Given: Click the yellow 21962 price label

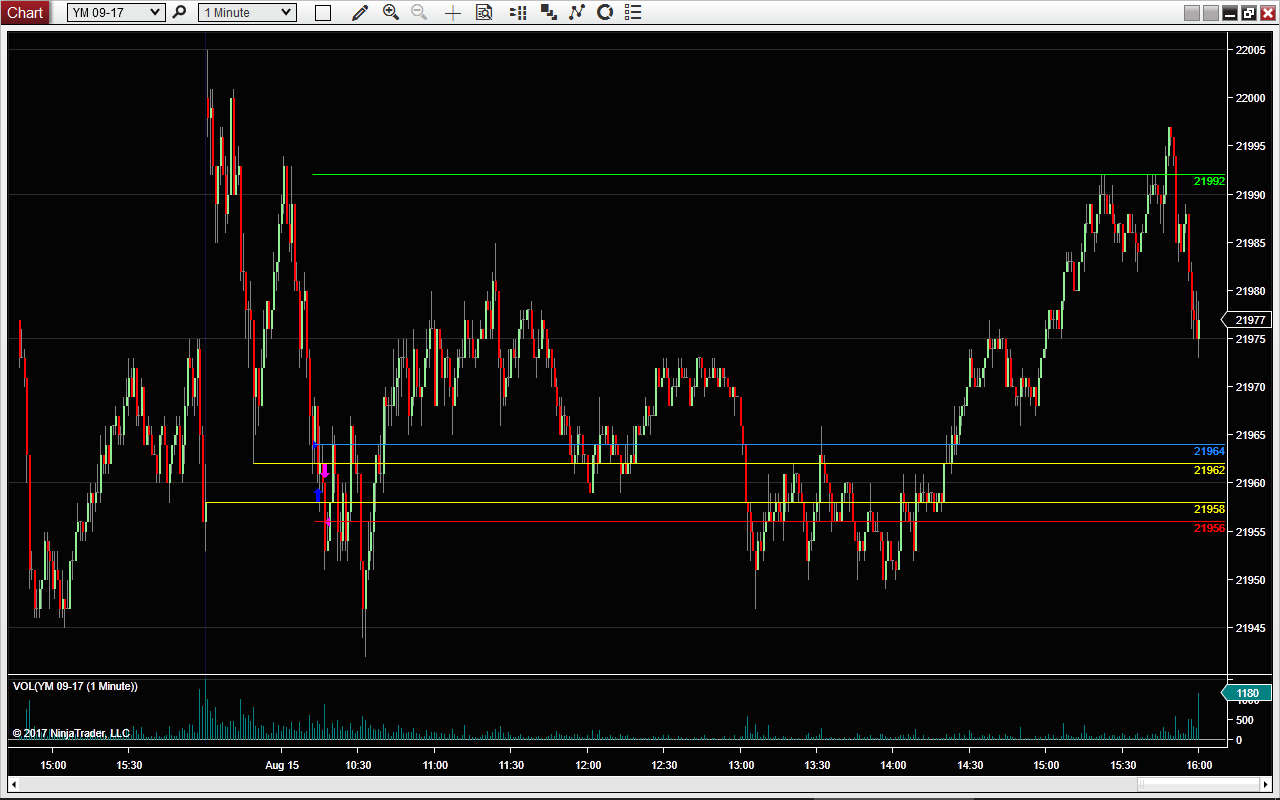Looking at the screenshot, I should coord(1209,470).
